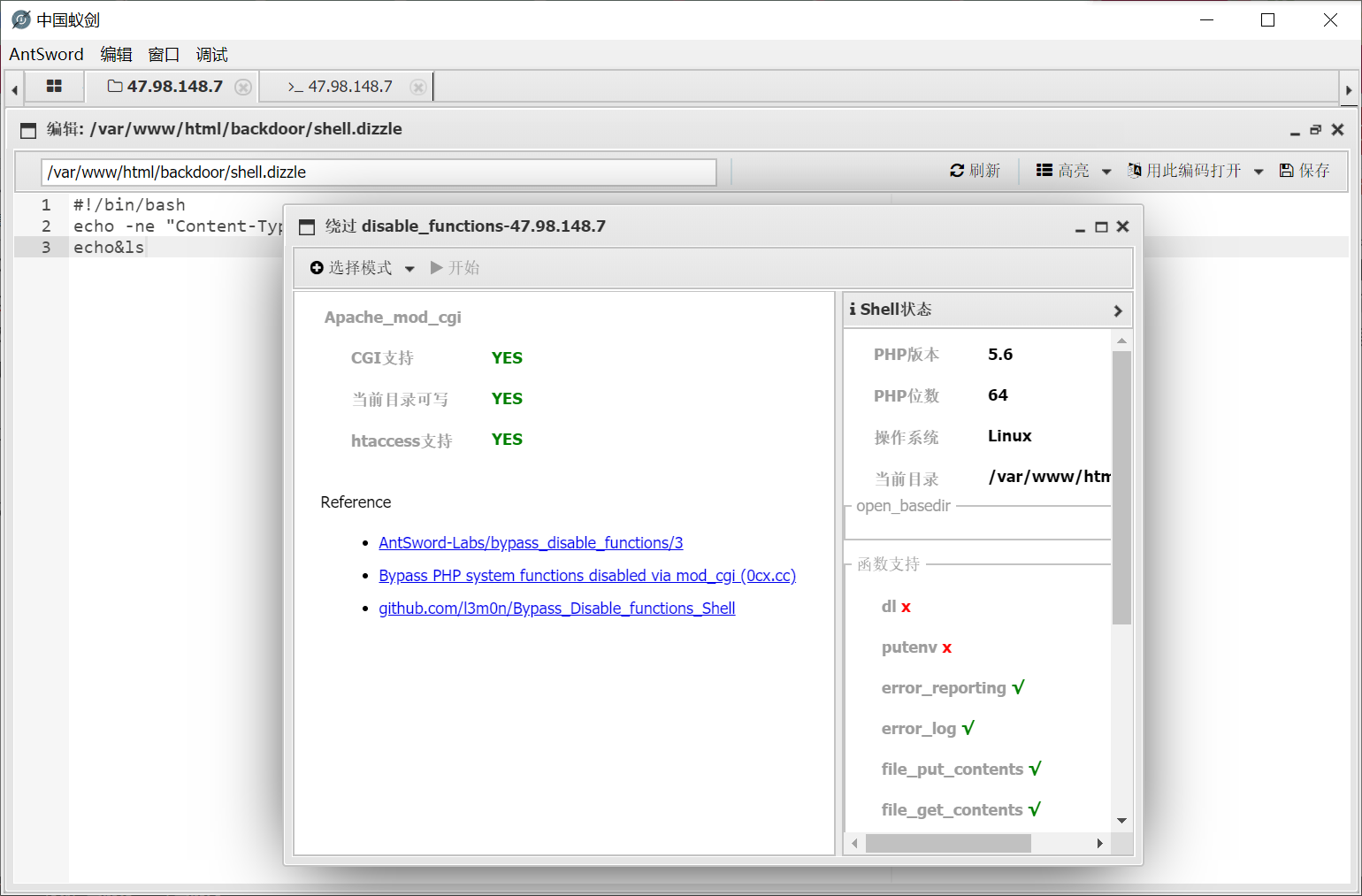Click the AntSword logo in the title bar
Screen dimensions: 1362x896
coord(19,19)
